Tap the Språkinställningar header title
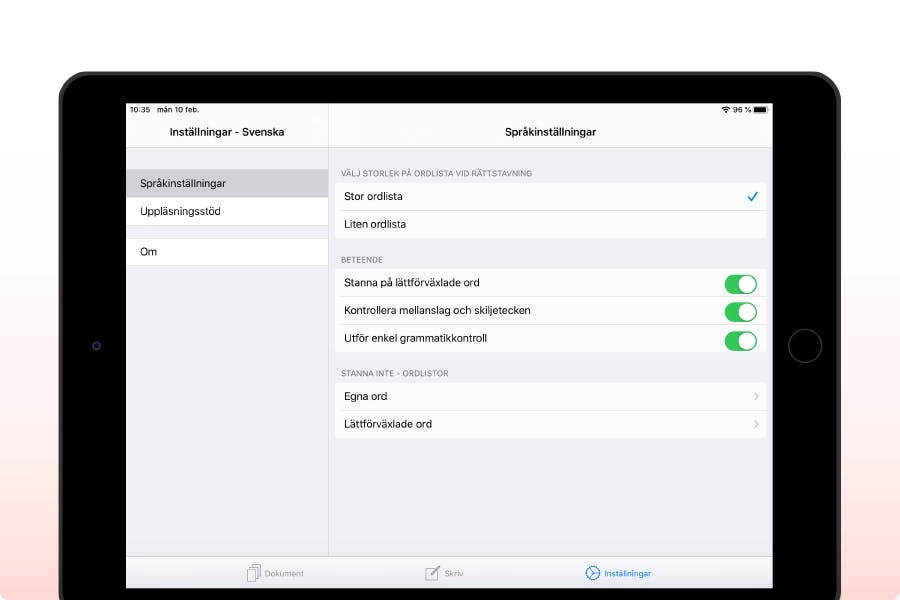 point(550,132)
